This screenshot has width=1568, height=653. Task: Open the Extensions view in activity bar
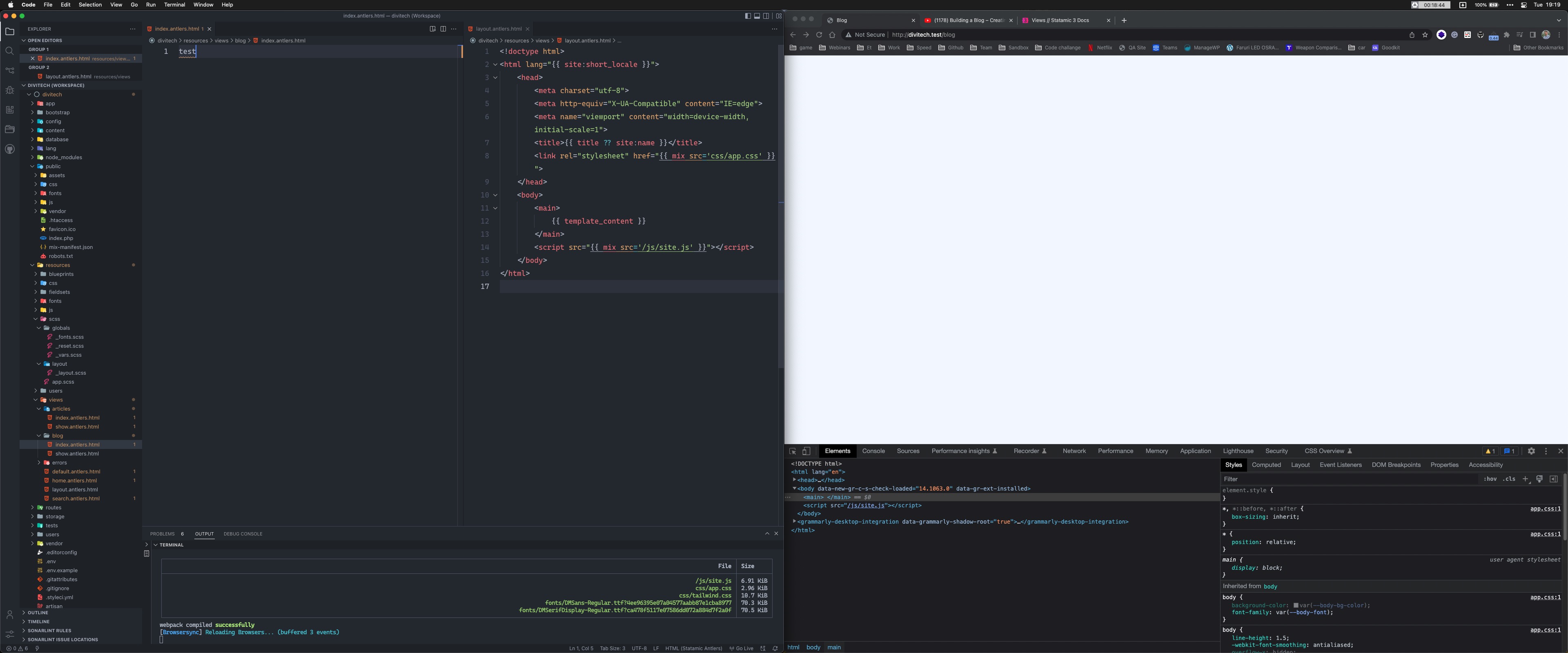tap(10, 109)
